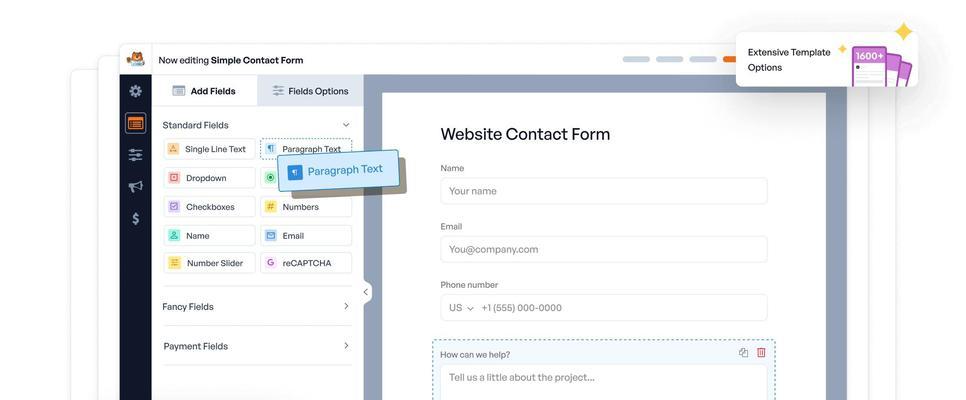
Task: Collapse the side panel with the arrow handle
Action: click(x=365, y=292)
